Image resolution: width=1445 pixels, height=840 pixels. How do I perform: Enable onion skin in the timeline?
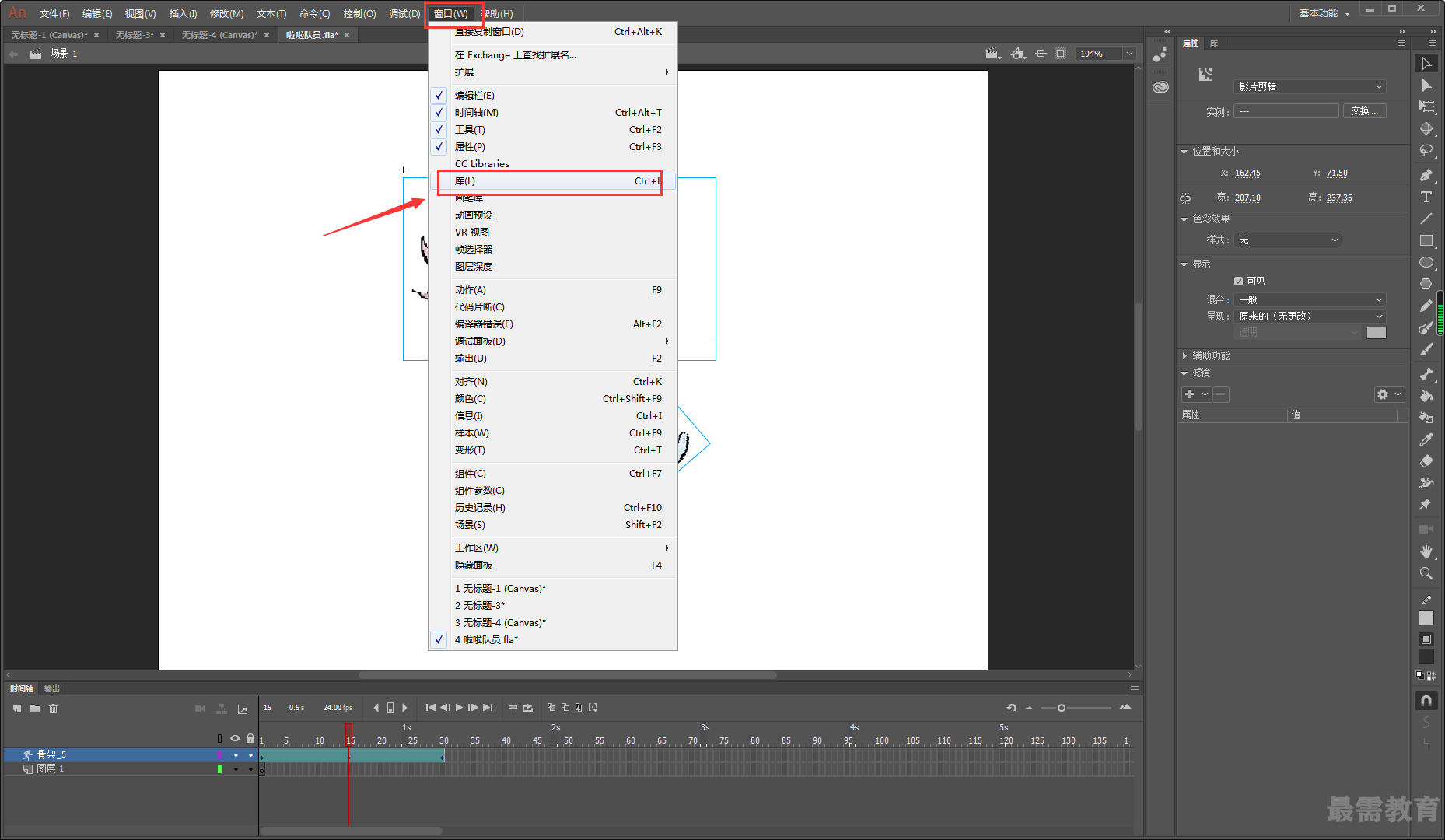[x=551, y=708]
